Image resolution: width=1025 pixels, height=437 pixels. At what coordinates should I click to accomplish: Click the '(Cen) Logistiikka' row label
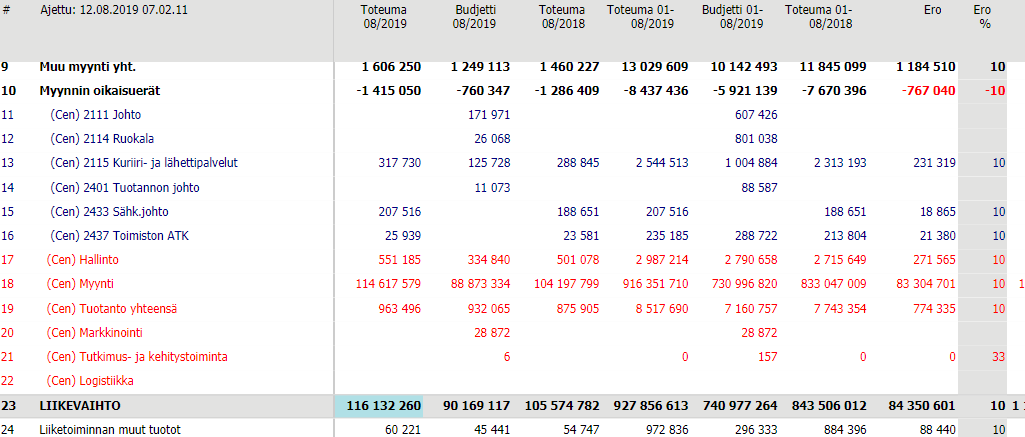96,381
